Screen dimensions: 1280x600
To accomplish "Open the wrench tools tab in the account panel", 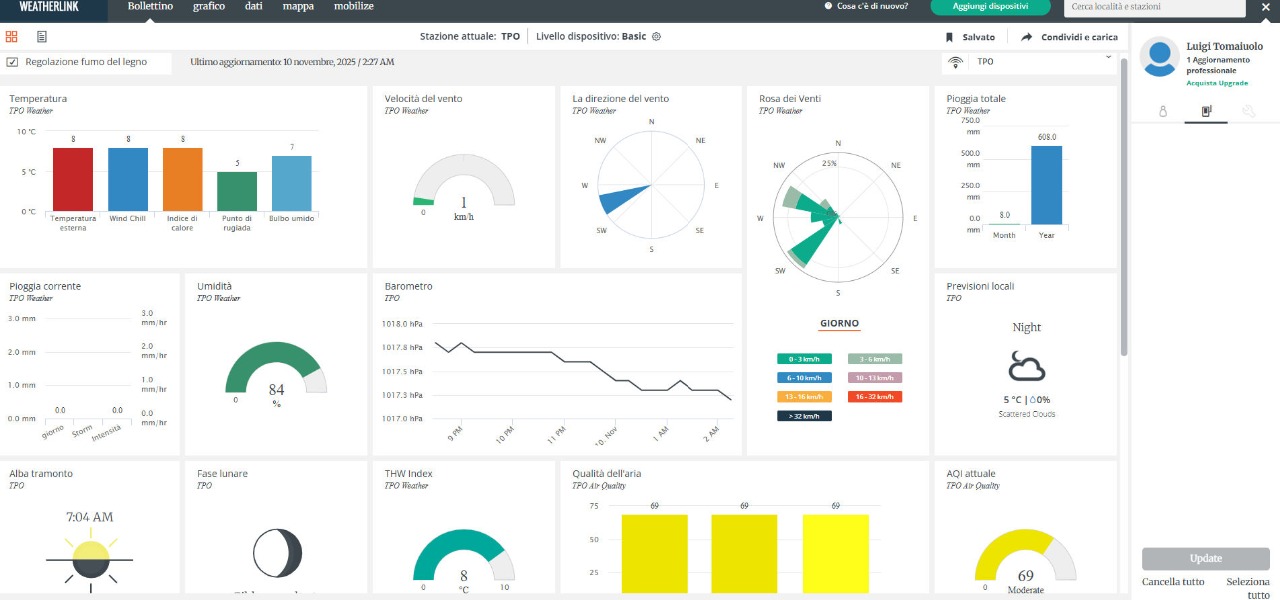I will click(x=1248, y=112).
